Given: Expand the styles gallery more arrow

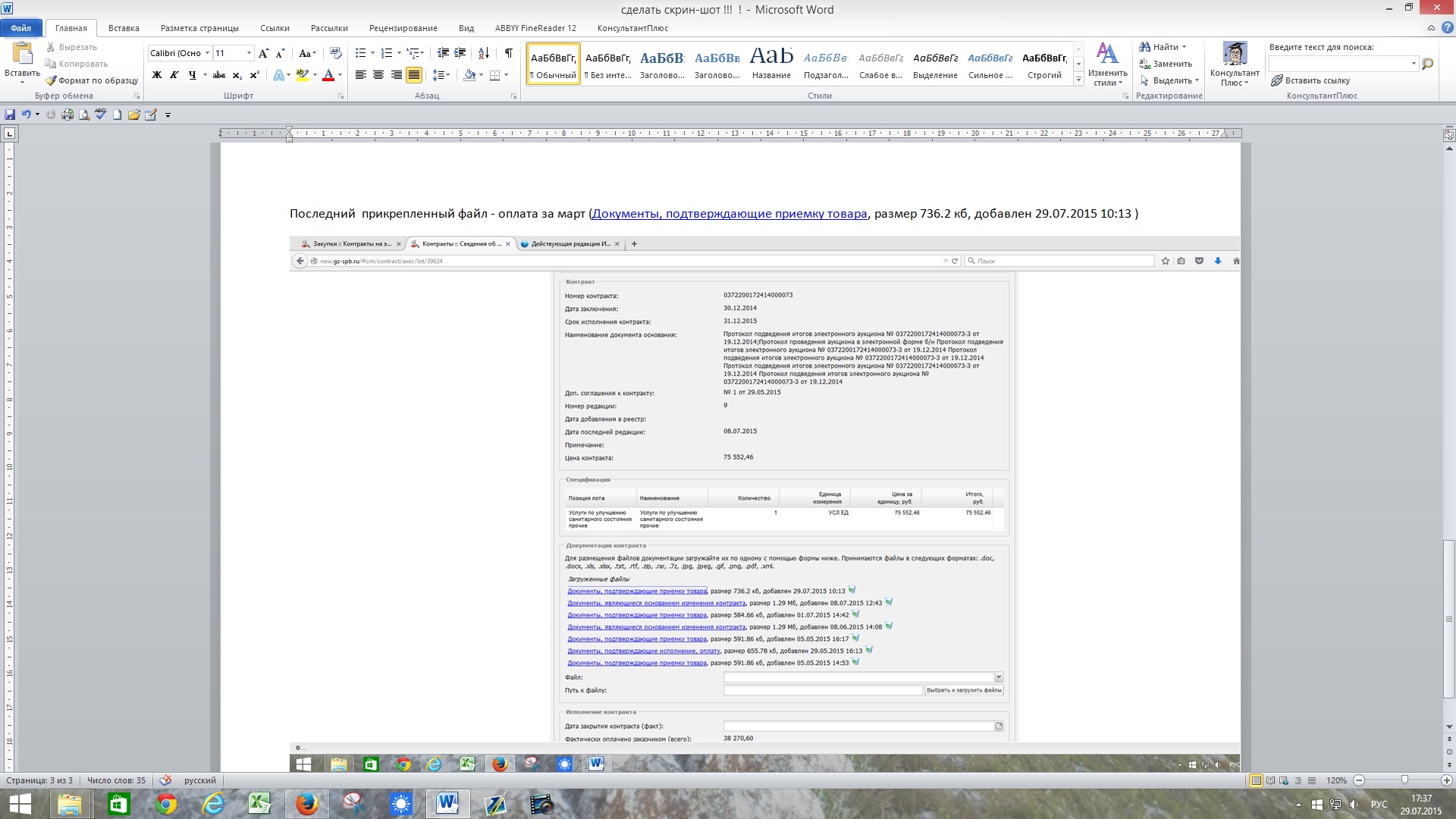Looking at the screenshot, I should pos(1078,80).
